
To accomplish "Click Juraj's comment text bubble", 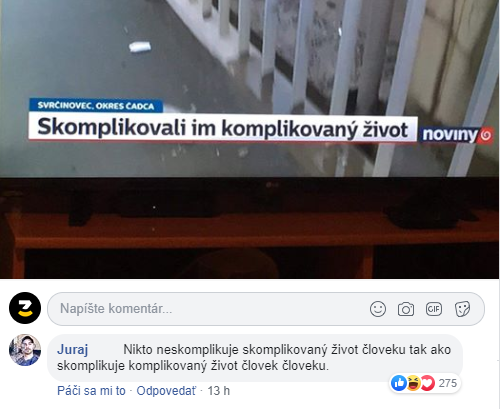I will [255, 358].
